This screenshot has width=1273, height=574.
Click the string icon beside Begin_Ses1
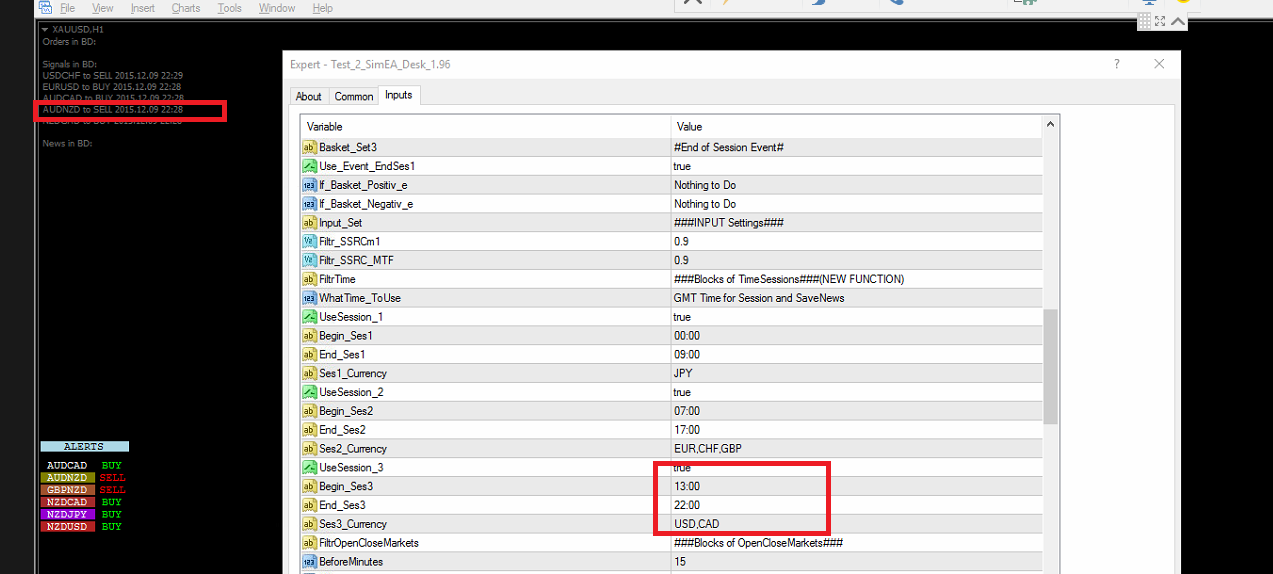click(309, 336)
